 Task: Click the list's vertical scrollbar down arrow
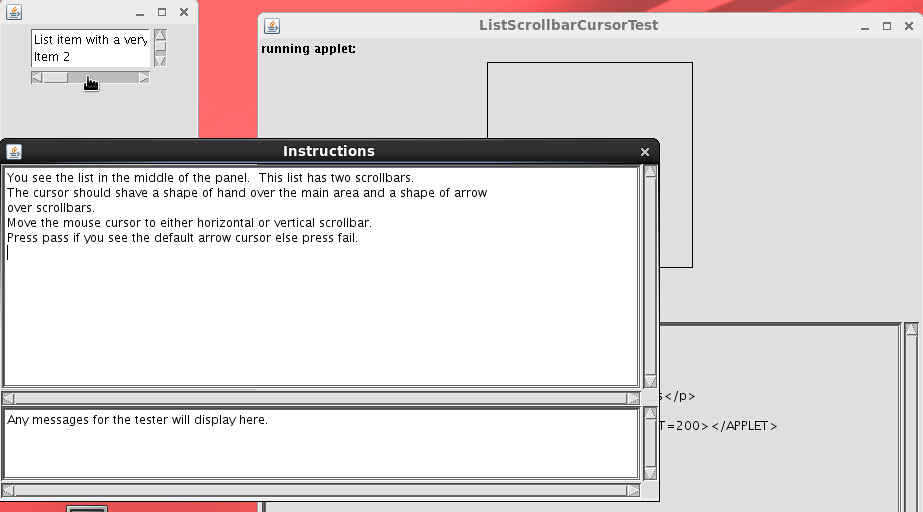(160, 61)
